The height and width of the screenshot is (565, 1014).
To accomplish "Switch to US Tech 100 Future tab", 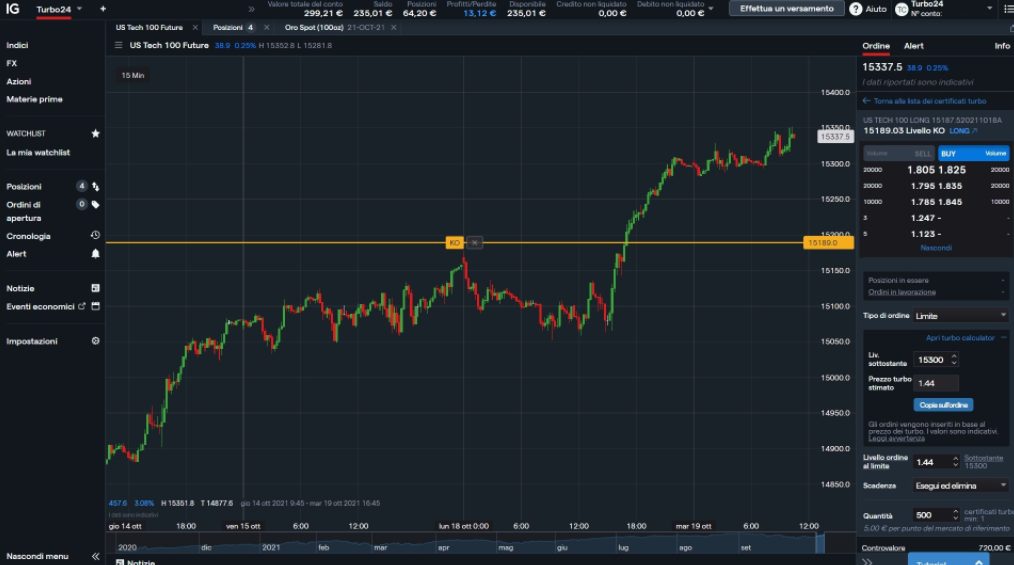I will (149, 28).
